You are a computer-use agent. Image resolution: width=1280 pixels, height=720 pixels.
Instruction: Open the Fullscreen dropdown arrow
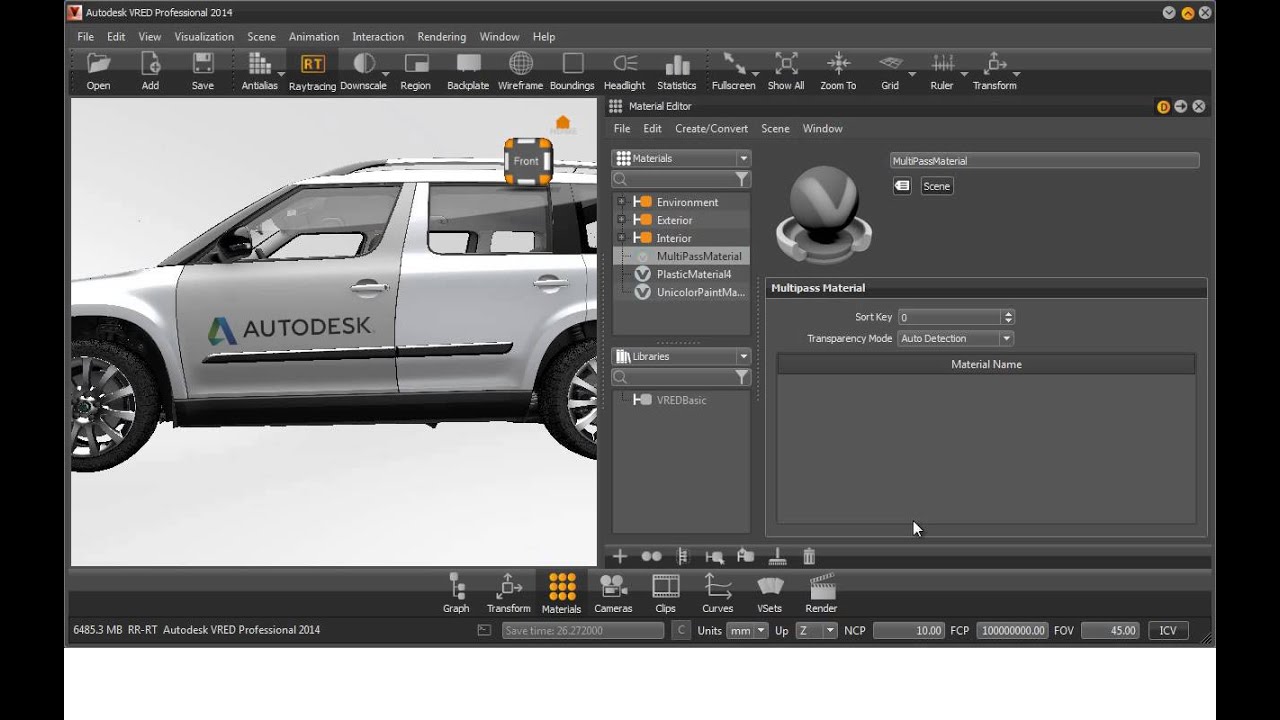[x=755, y=74]
